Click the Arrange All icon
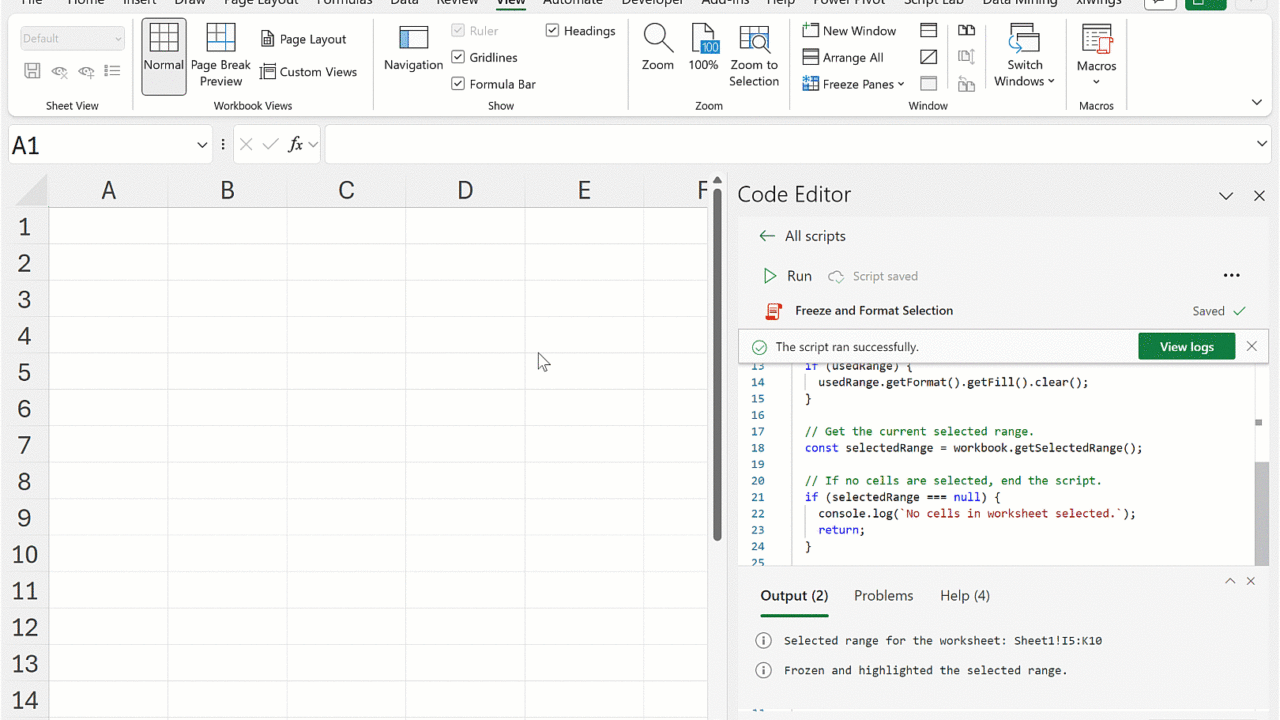Screen dimensions: 1280x720 point(811,58)
